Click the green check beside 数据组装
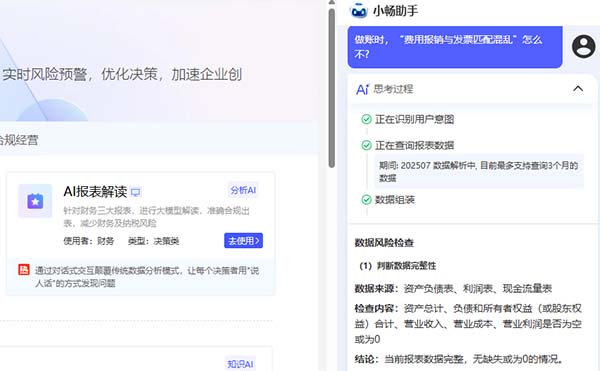 [x=366, y=200]
